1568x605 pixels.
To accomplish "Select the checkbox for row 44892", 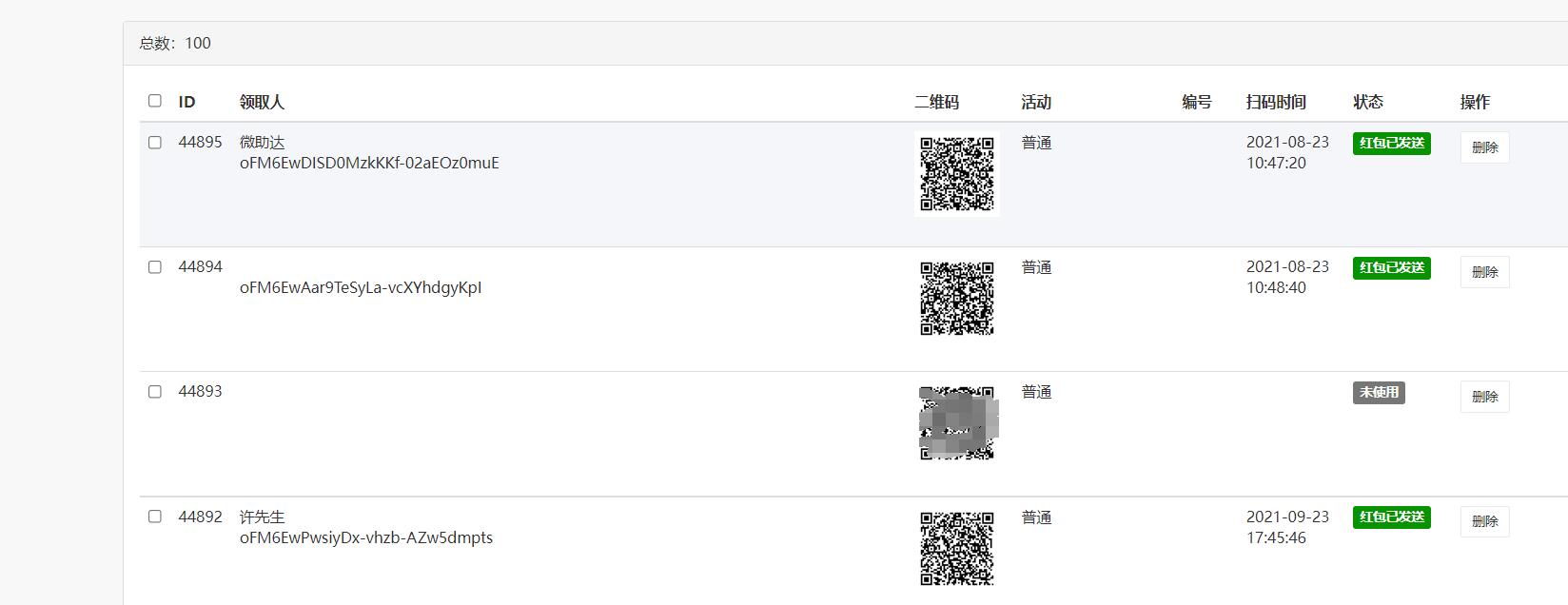I will coord(155,517).
